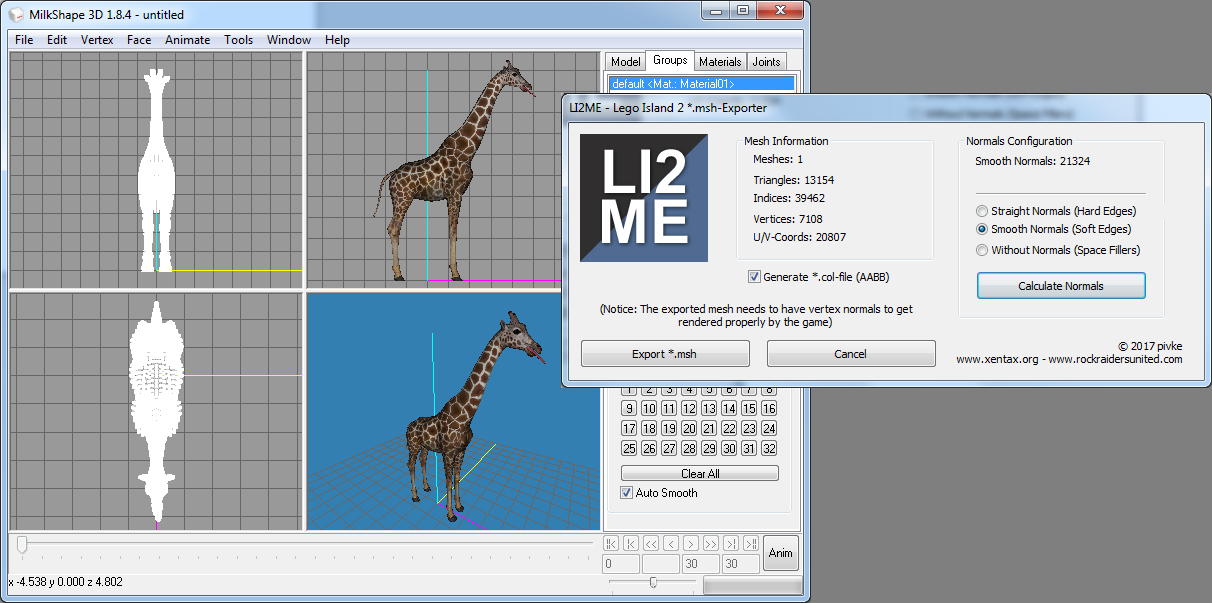The image size is (1212, 603).
Task: Select smoothing group 32
Action: coord(769,448)
